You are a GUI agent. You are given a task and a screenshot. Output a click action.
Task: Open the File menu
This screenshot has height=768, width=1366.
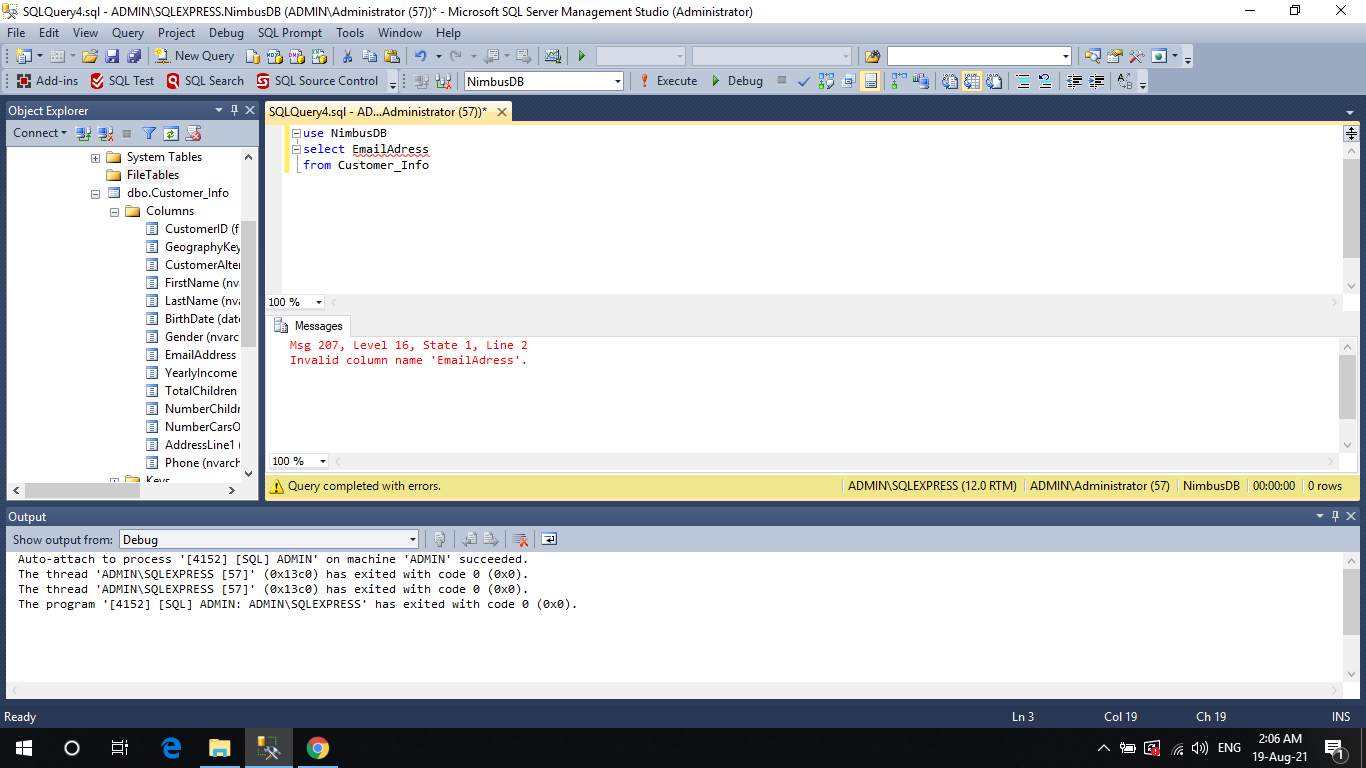coord(16,33)
